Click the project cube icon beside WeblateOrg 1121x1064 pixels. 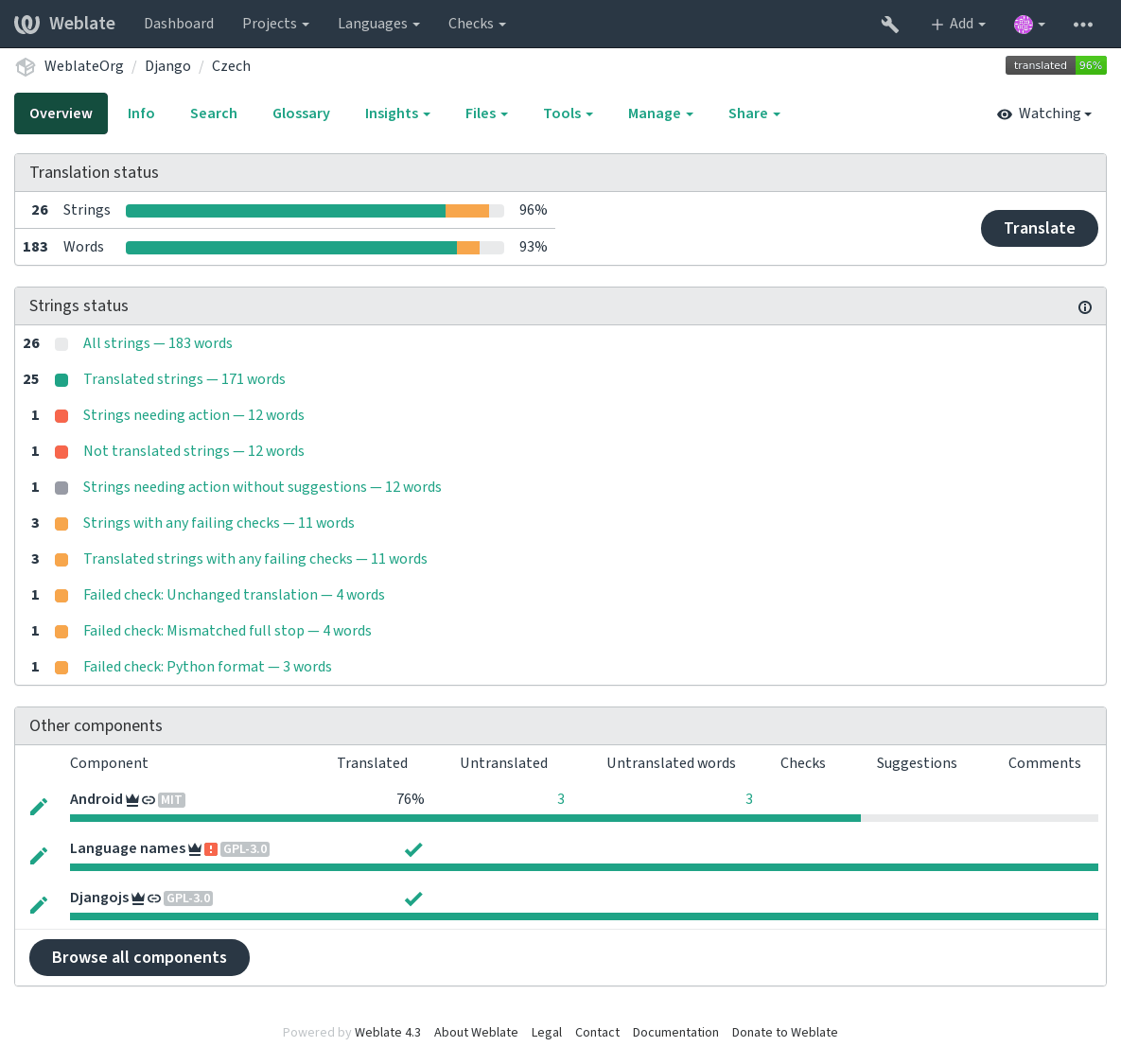26,66
